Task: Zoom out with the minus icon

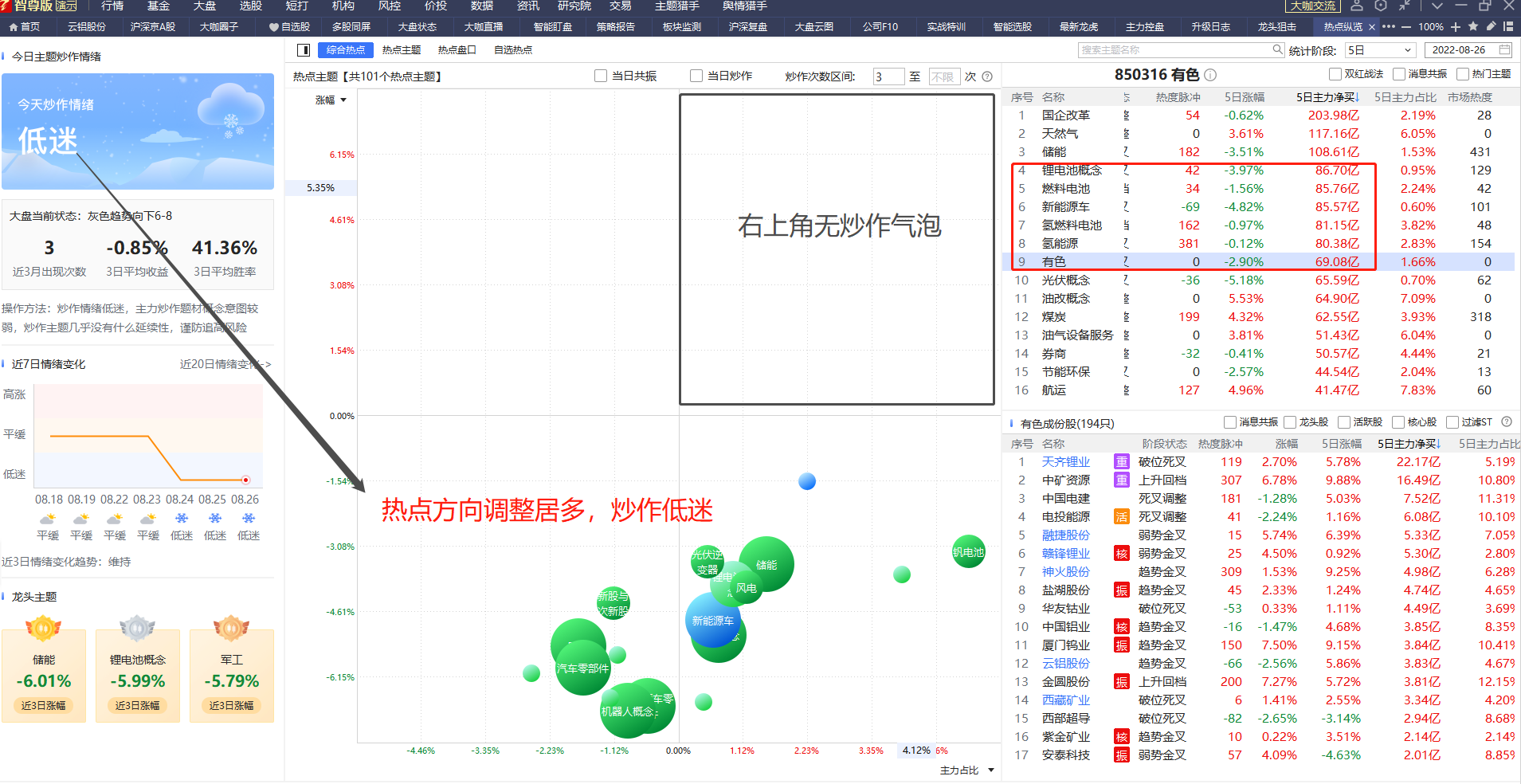Action: coord(1405,26)
